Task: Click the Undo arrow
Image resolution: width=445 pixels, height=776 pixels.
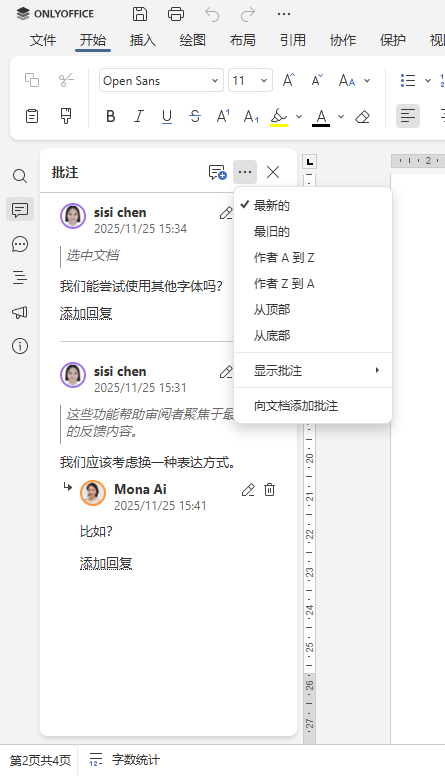Action: (x=212, y=14)
